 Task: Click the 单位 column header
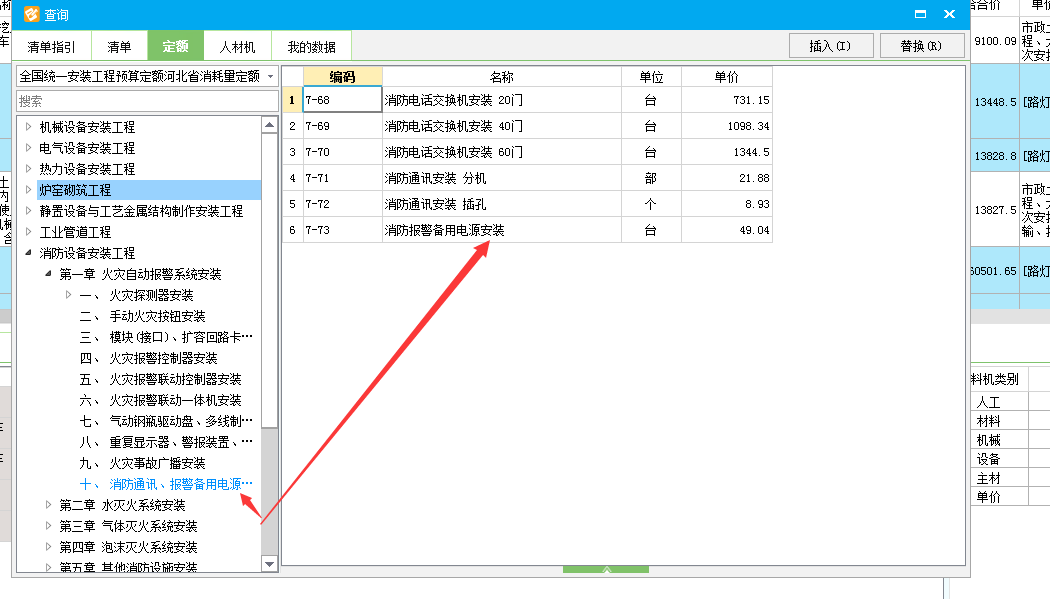pyautogui.click(x=651, y=76)
